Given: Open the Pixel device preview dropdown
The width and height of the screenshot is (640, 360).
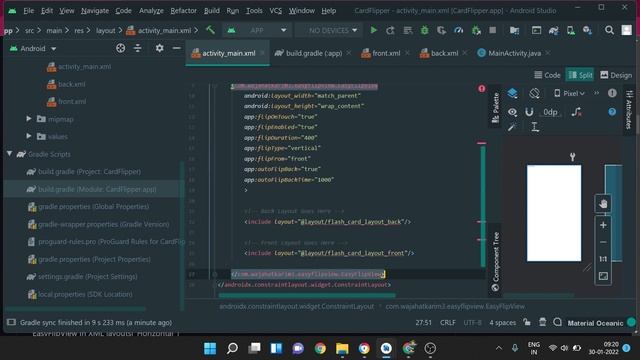Looking at the screenshot, I should (569, 93).
